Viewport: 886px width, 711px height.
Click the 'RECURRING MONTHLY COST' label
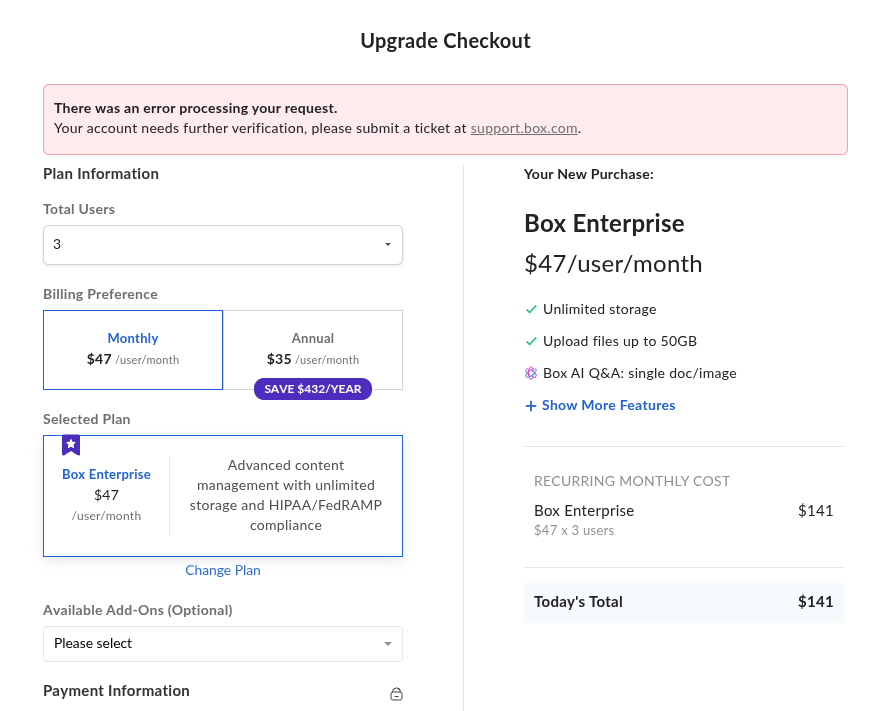point(632,481)
